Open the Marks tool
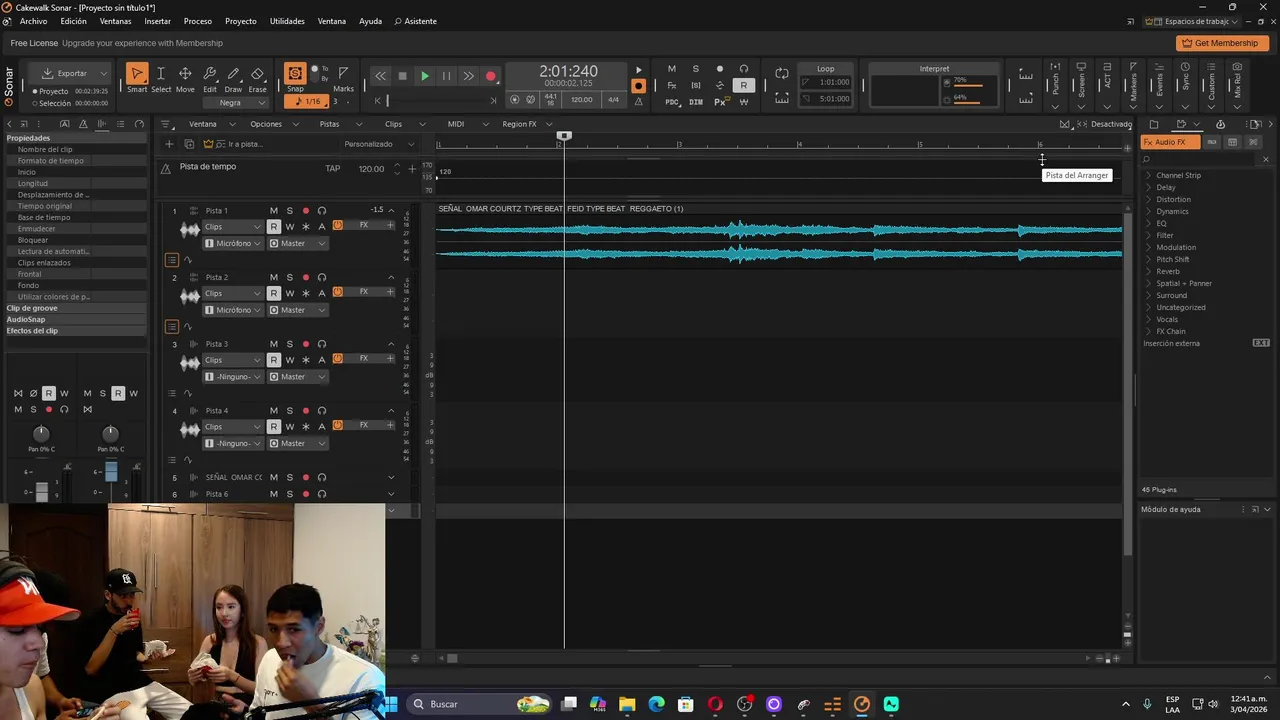 click(x=343, y=78)
